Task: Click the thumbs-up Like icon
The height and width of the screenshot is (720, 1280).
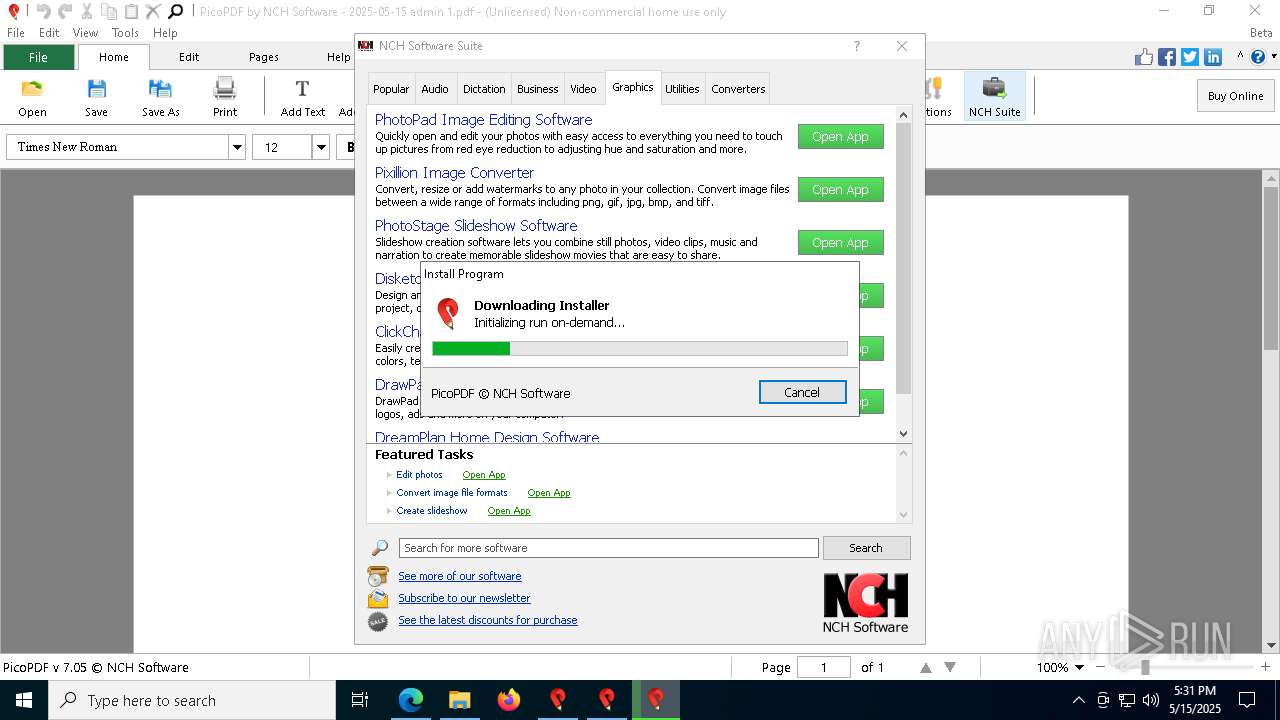Action: click(1144, 57)
